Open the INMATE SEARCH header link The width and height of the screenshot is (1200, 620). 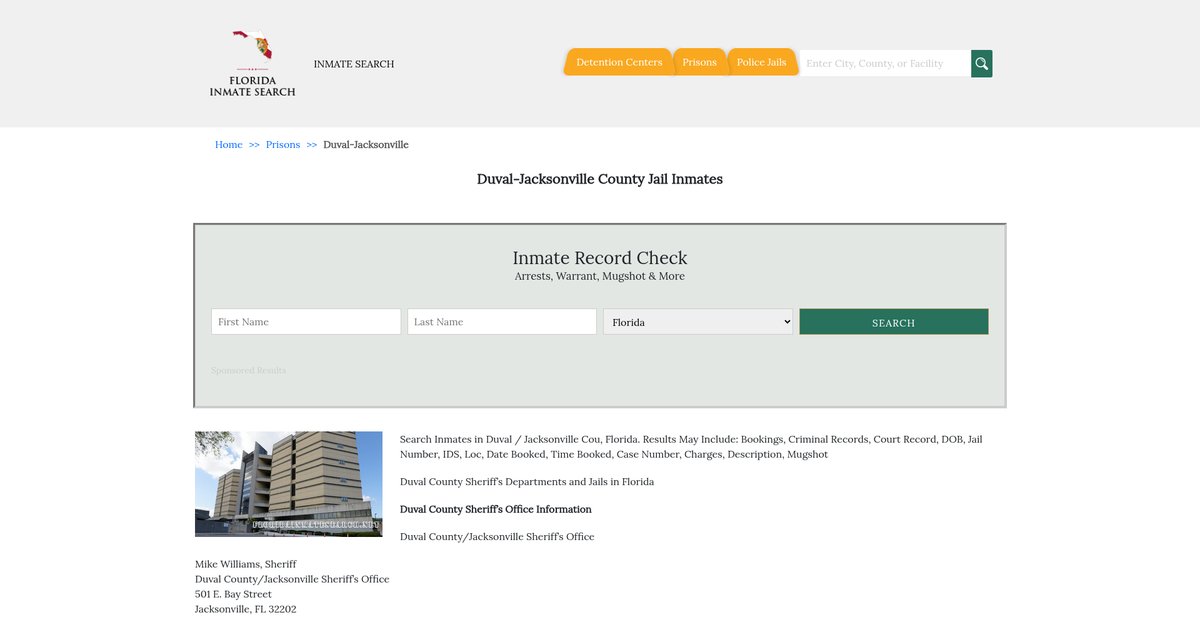[354, 64]
